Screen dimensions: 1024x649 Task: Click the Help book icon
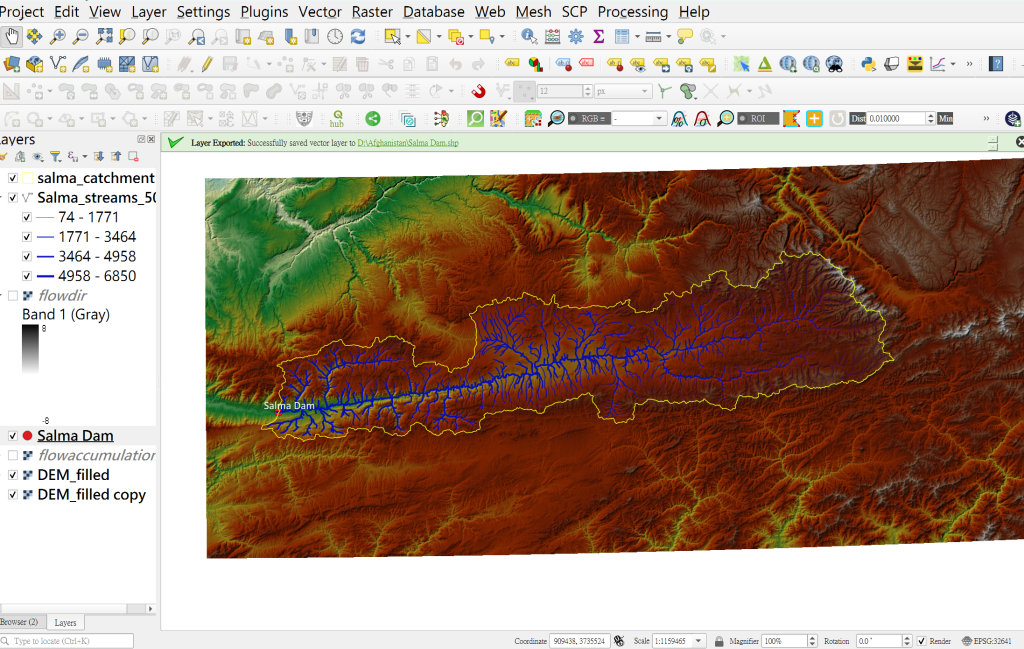[996, 64]
